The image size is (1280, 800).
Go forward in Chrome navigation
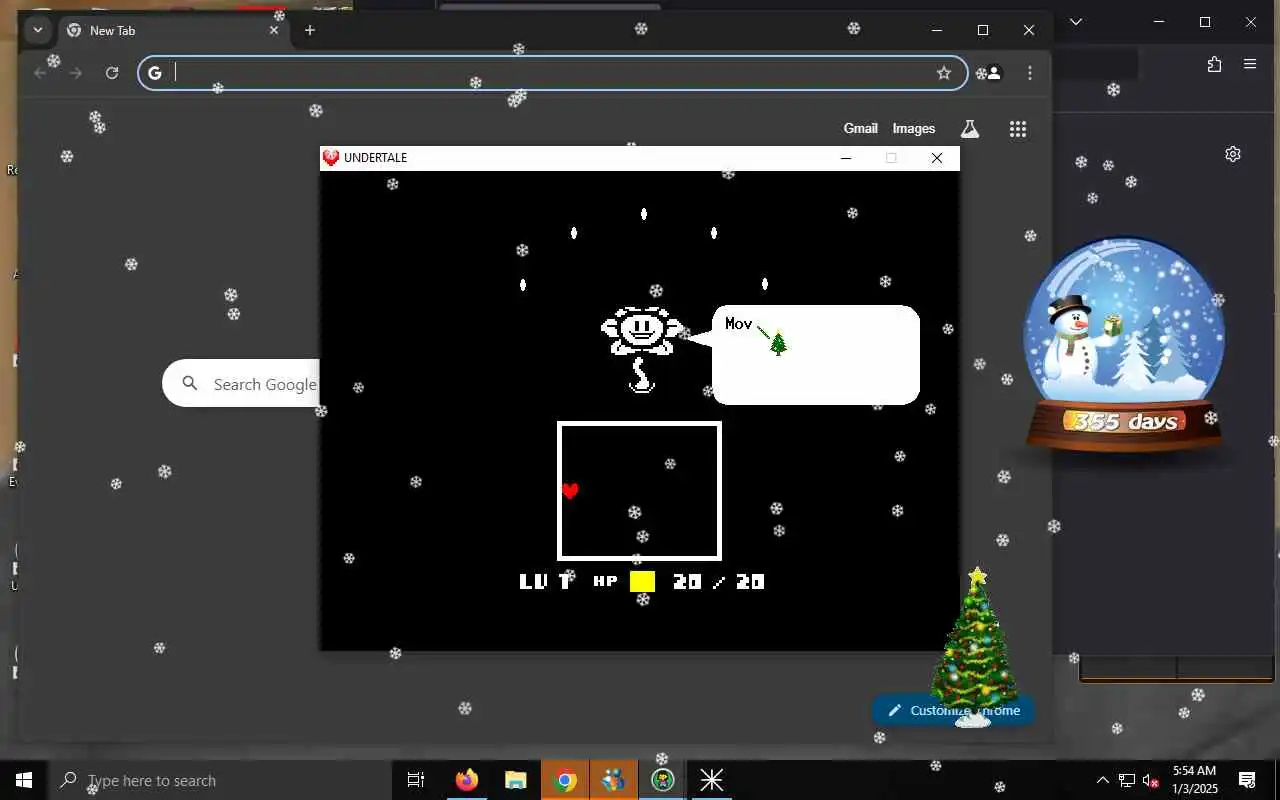76,73
